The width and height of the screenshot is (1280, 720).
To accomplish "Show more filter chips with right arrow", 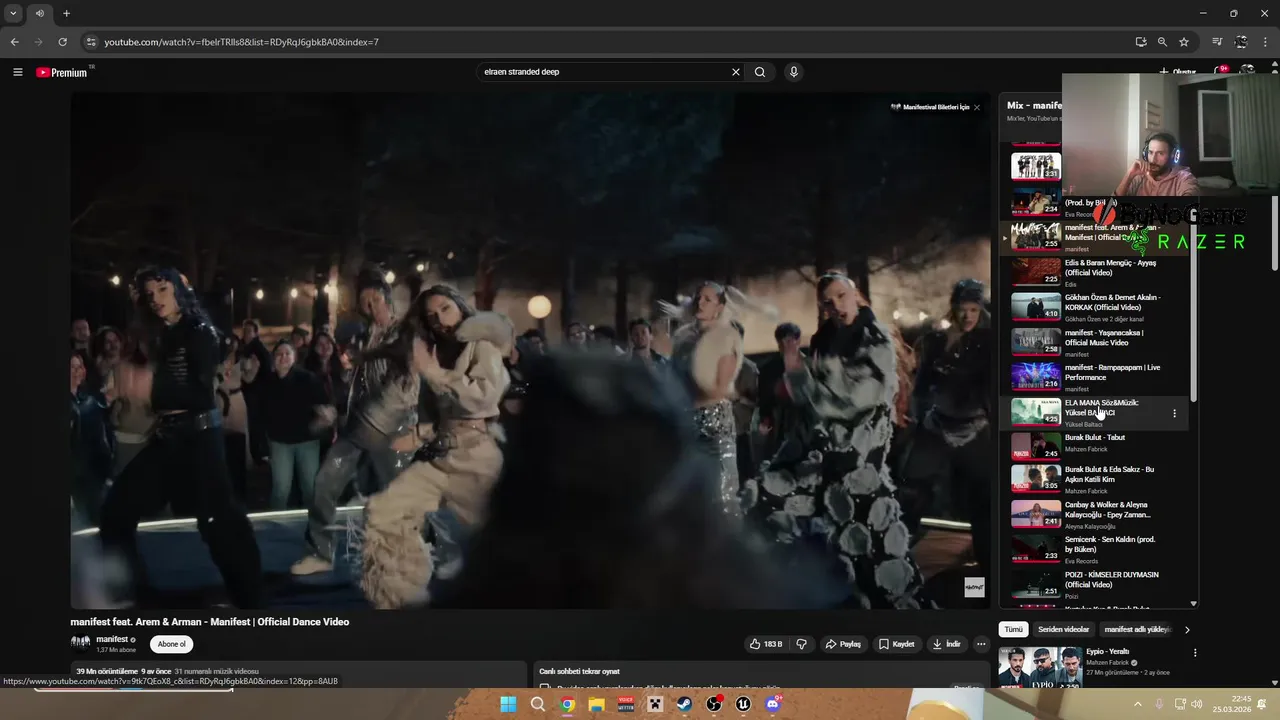I will pyautogui.click(x=1187, y=630).
